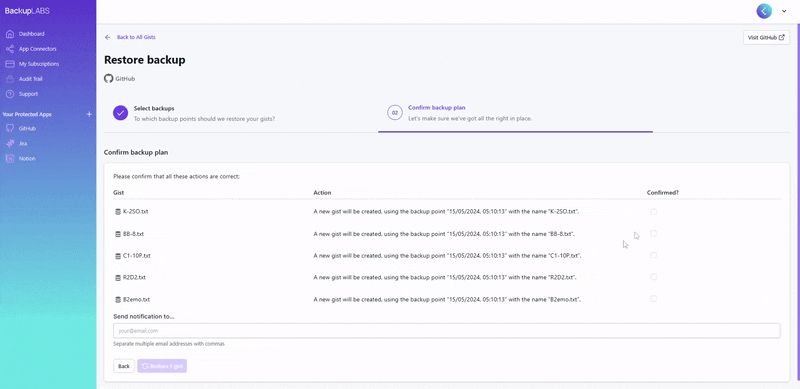The height and width of the screenshot is (389, 800).
Task: Go to Dashboard in the sidebar
Action: (x=32, y=34)
